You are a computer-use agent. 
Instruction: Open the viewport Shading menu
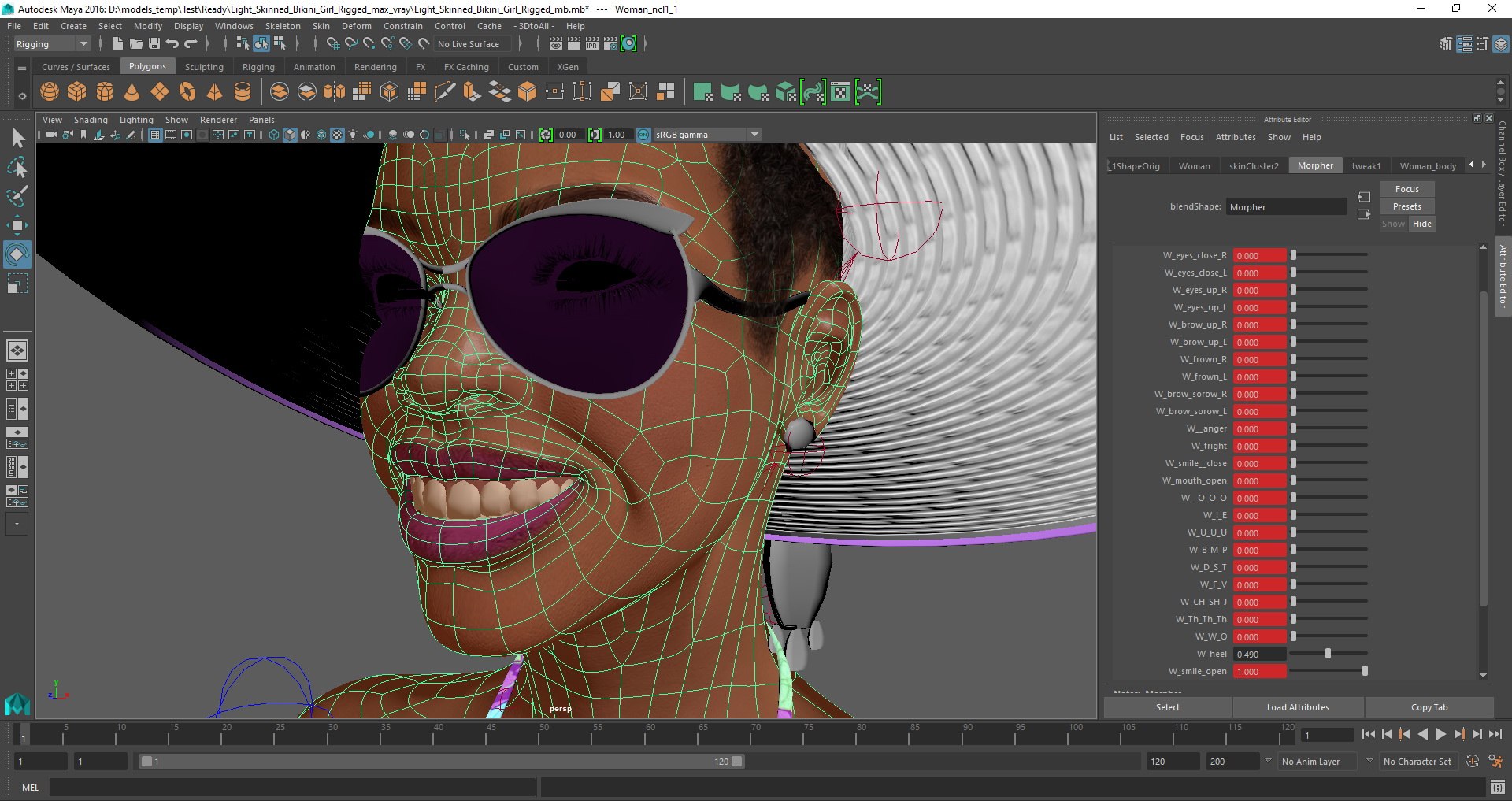[x=91, y=120]
